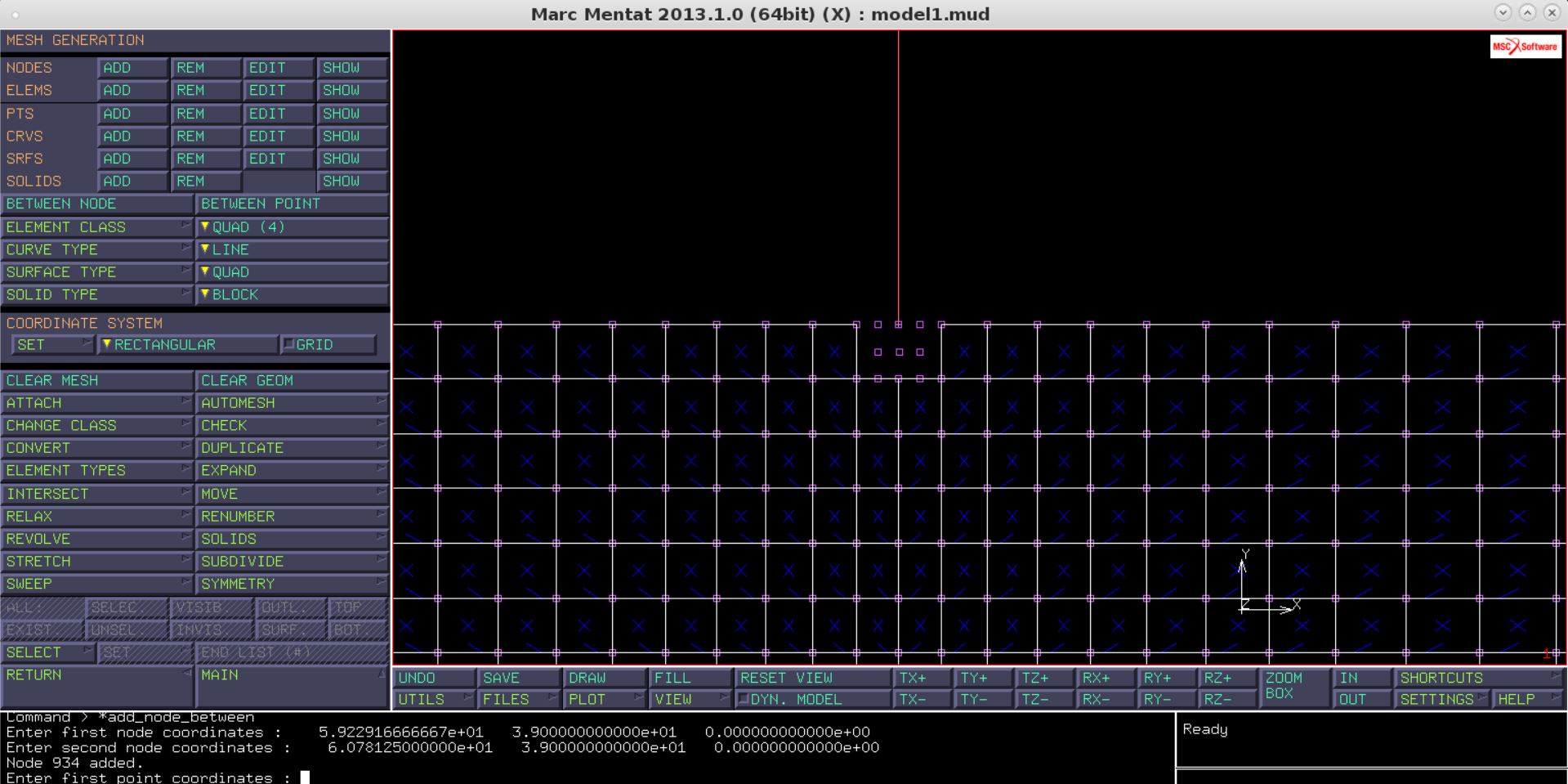Open the SWEEP menu
This screenshot has height=784, width=1568.
[x=97, y=585]
